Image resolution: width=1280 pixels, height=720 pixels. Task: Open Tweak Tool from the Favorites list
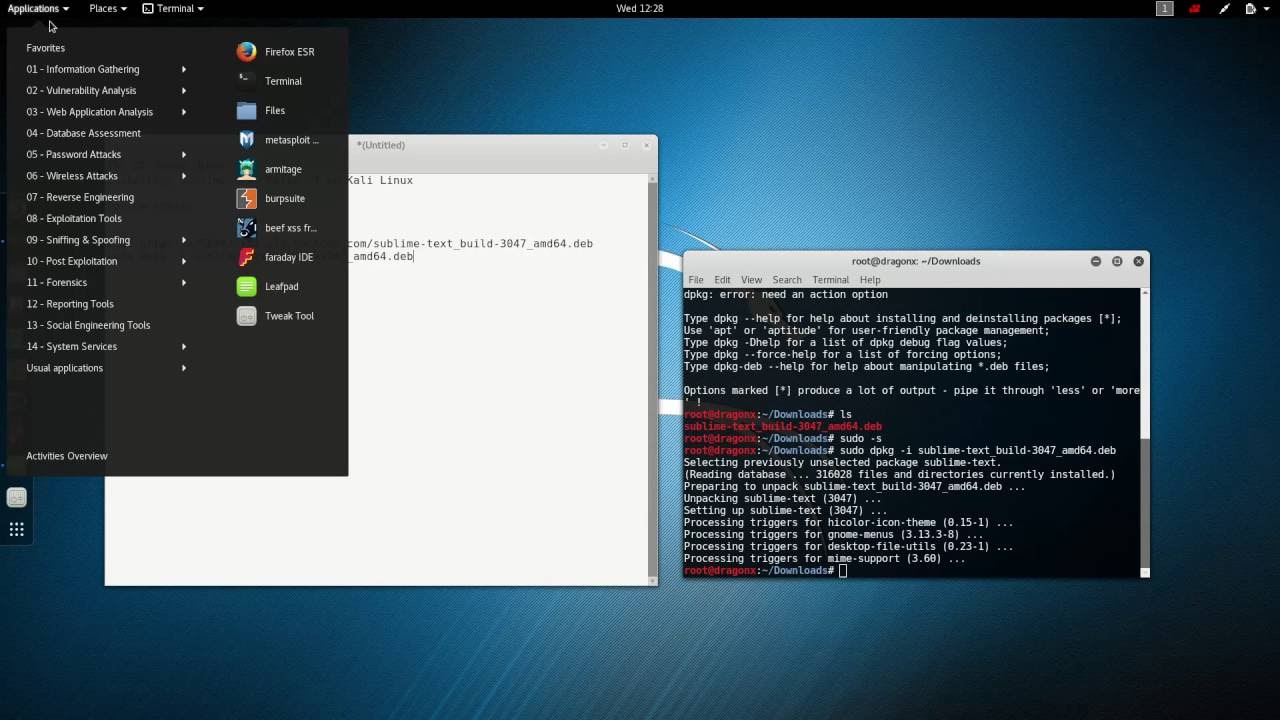[276, 316]
